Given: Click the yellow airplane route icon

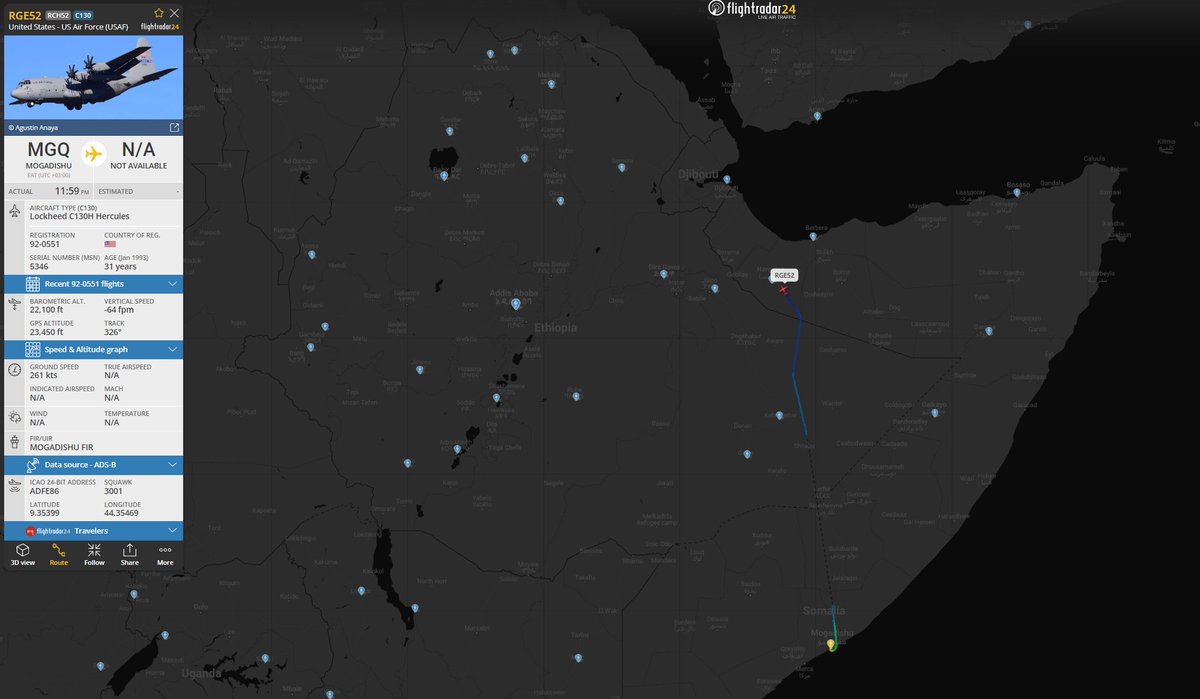Looking at the screenshot, I should click(x=94, y=154).
